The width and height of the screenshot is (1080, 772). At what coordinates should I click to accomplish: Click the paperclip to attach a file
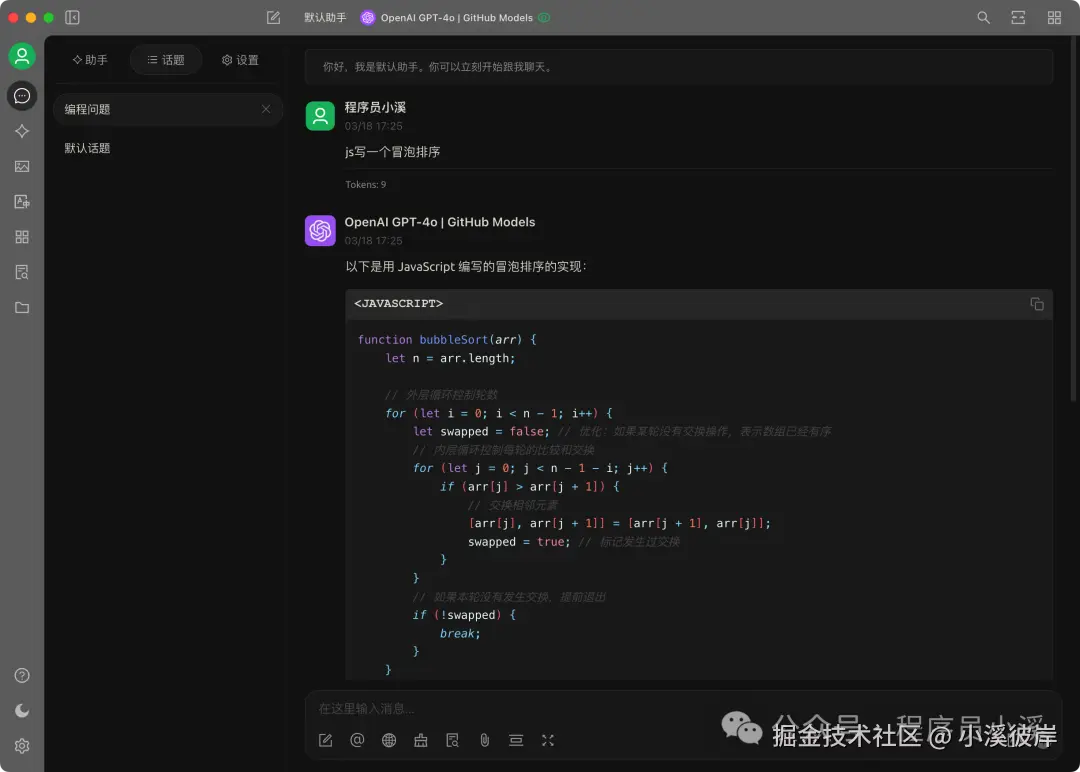pyautogui.click(x=484, y=740)
